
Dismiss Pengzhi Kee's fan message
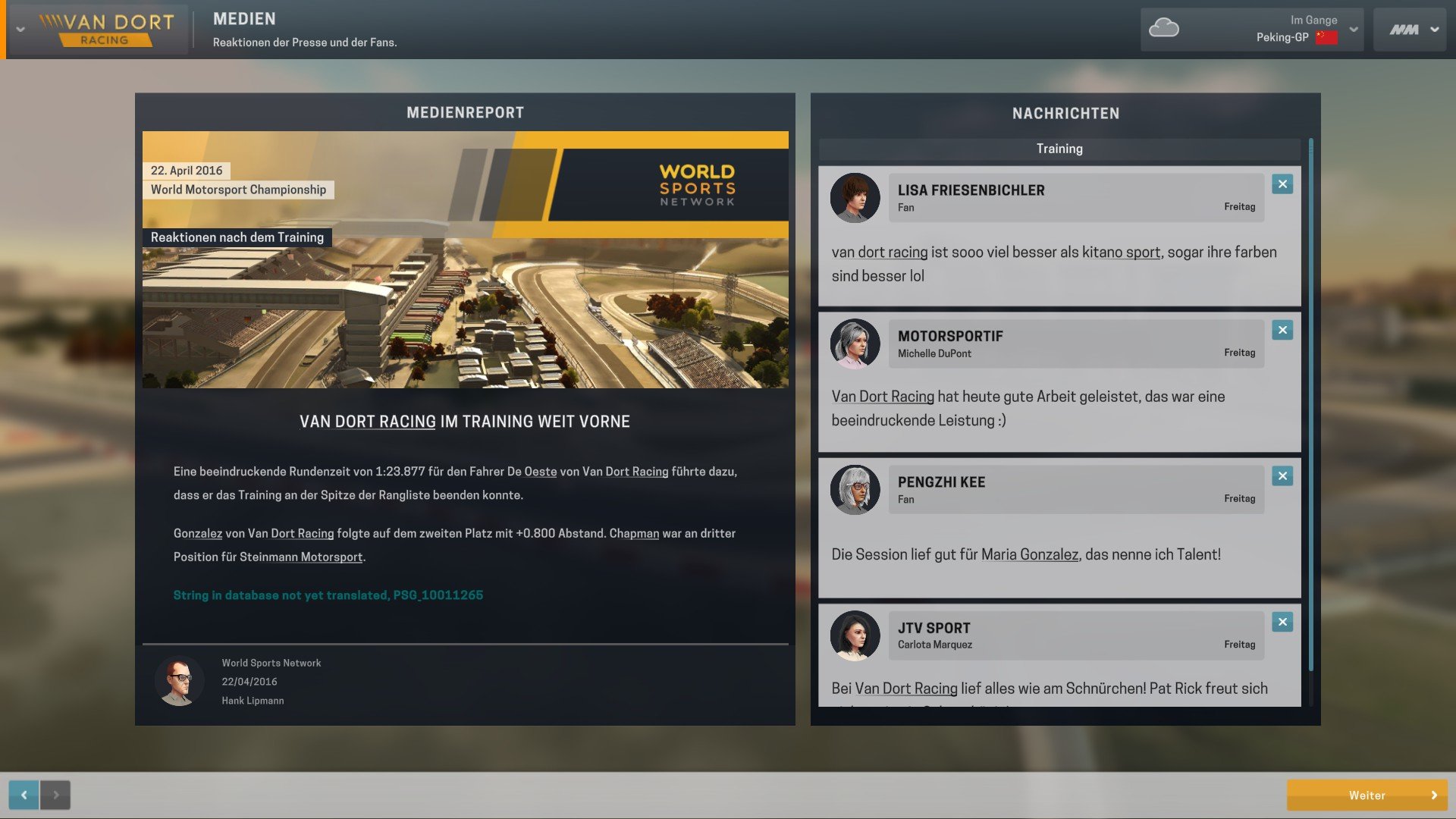coord(1282,476)
